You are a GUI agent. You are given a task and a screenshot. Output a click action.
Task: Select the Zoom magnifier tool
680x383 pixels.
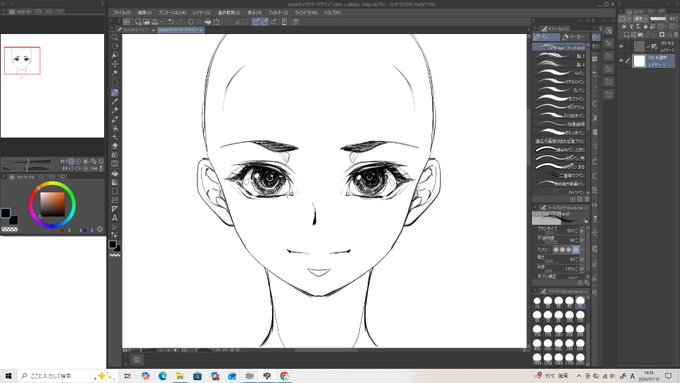coord(114,37)
